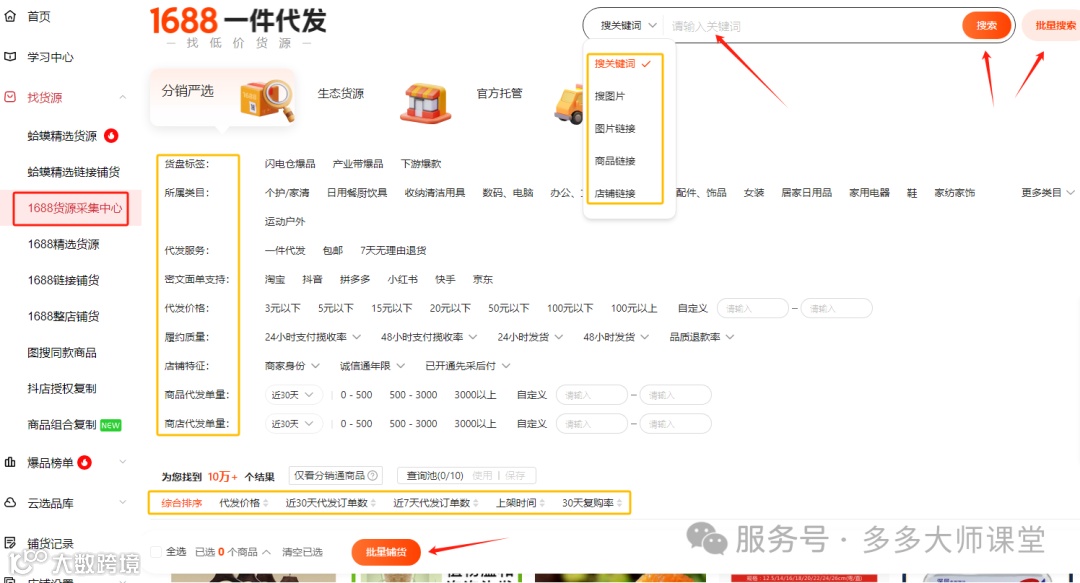
Task: Click the 清空已选 link
Action: (x=302, y=552)
